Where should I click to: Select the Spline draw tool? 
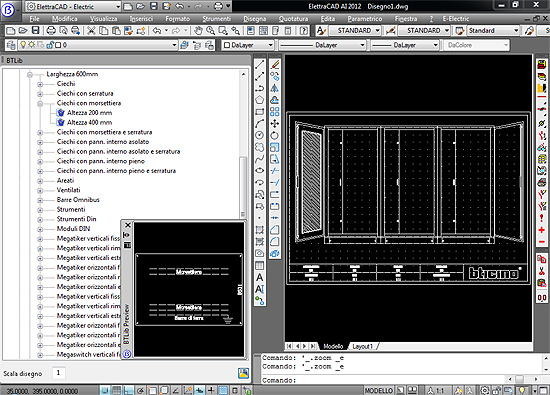[260, 159]
